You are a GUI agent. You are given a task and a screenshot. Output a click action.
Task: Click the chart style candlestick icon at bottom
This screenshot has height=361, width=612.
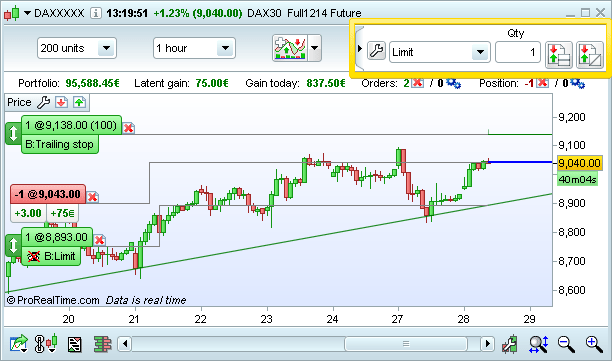(46, 344)
